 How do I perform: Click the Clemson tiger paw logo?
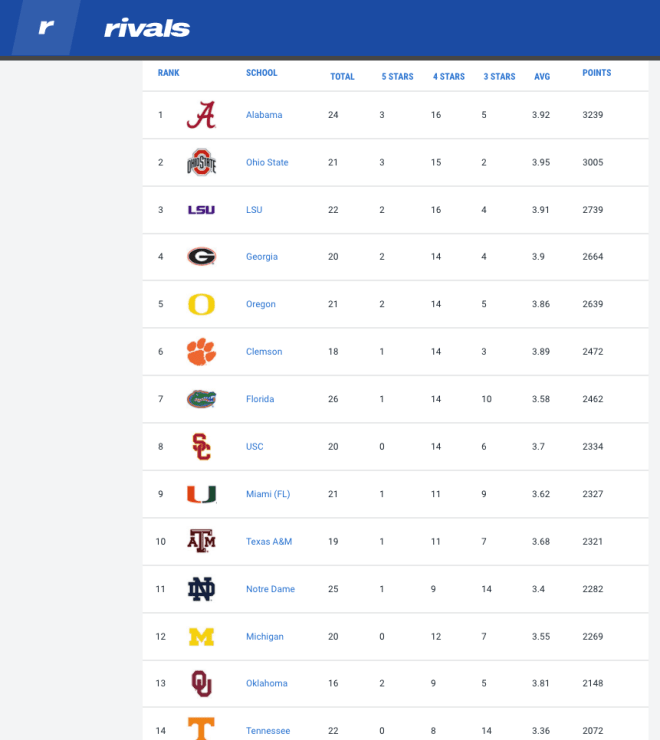[202, 351]
